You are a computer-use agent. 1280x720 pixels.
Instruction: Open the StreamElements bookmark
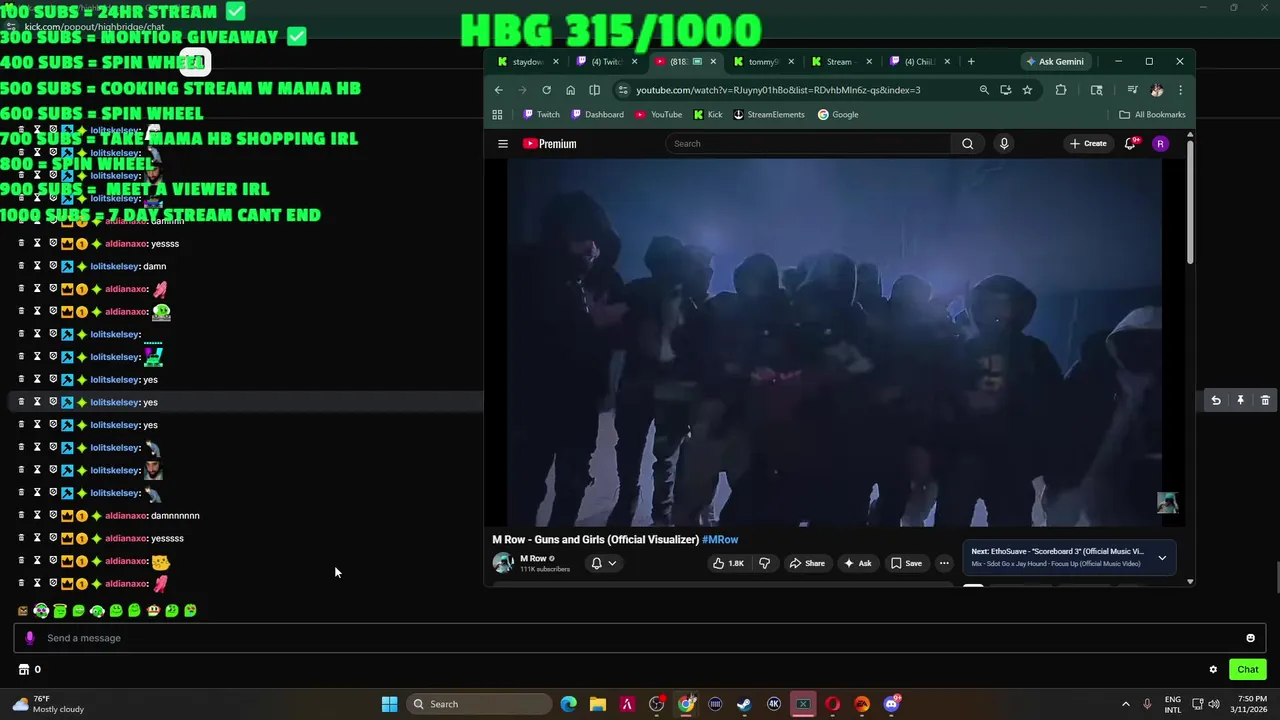pos(768,115)
